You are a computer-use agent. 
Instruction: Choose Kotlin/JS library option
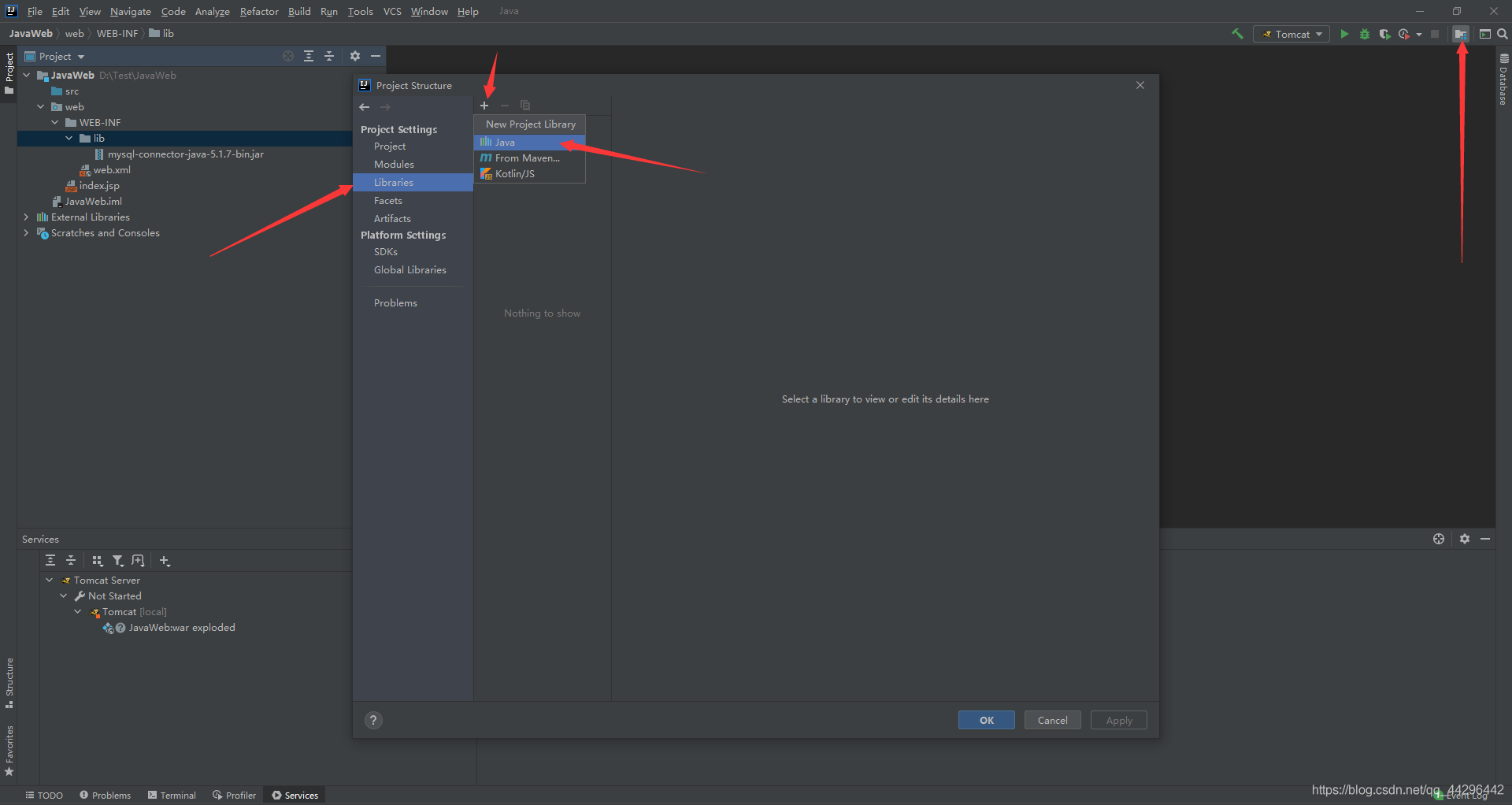pyautogui.click(x=529, y=174)
